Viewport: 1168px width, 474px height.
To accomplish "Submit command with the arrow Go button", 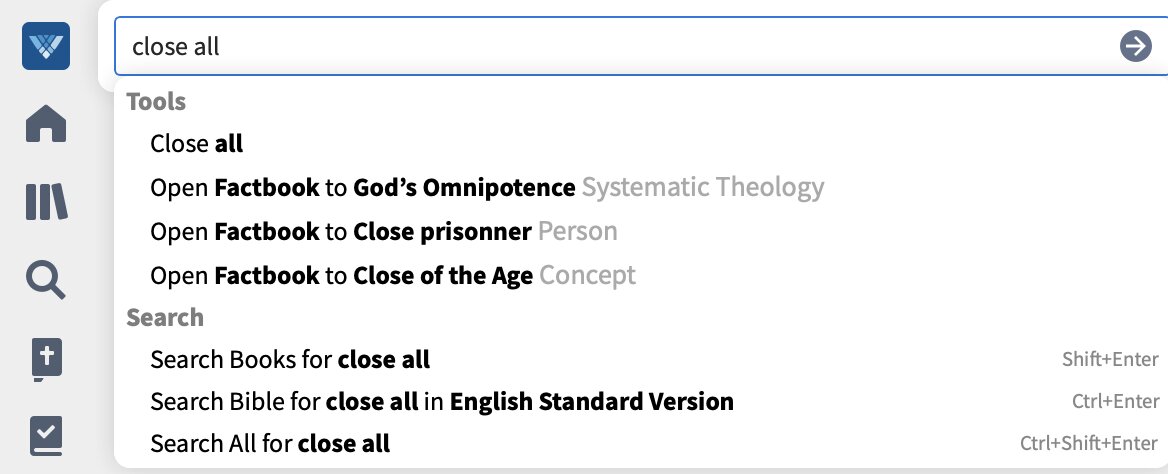I will click(x=1135, y=47).
